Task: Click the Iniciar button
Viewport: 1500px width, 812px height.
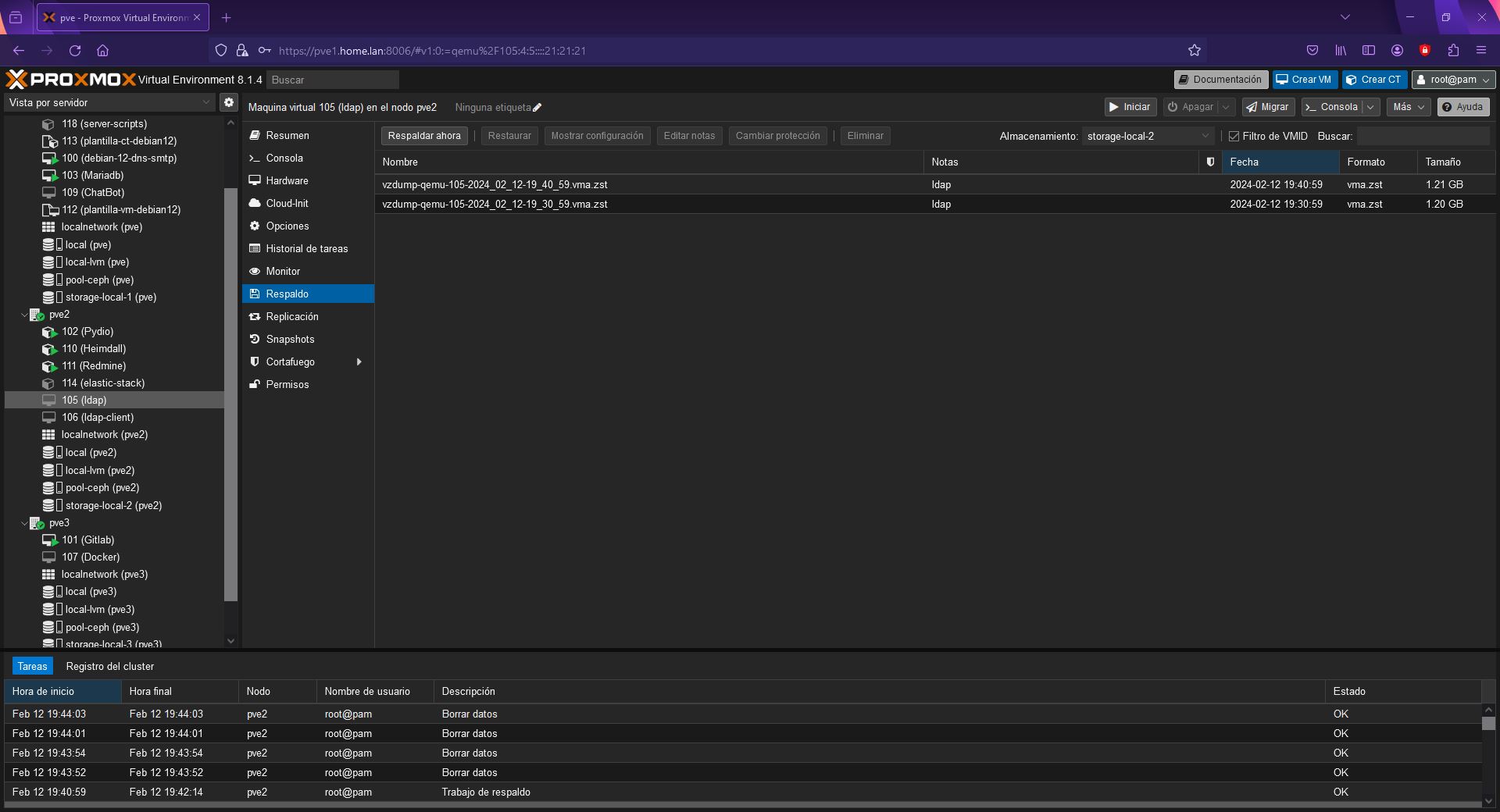Action: tap(1130, 107)
